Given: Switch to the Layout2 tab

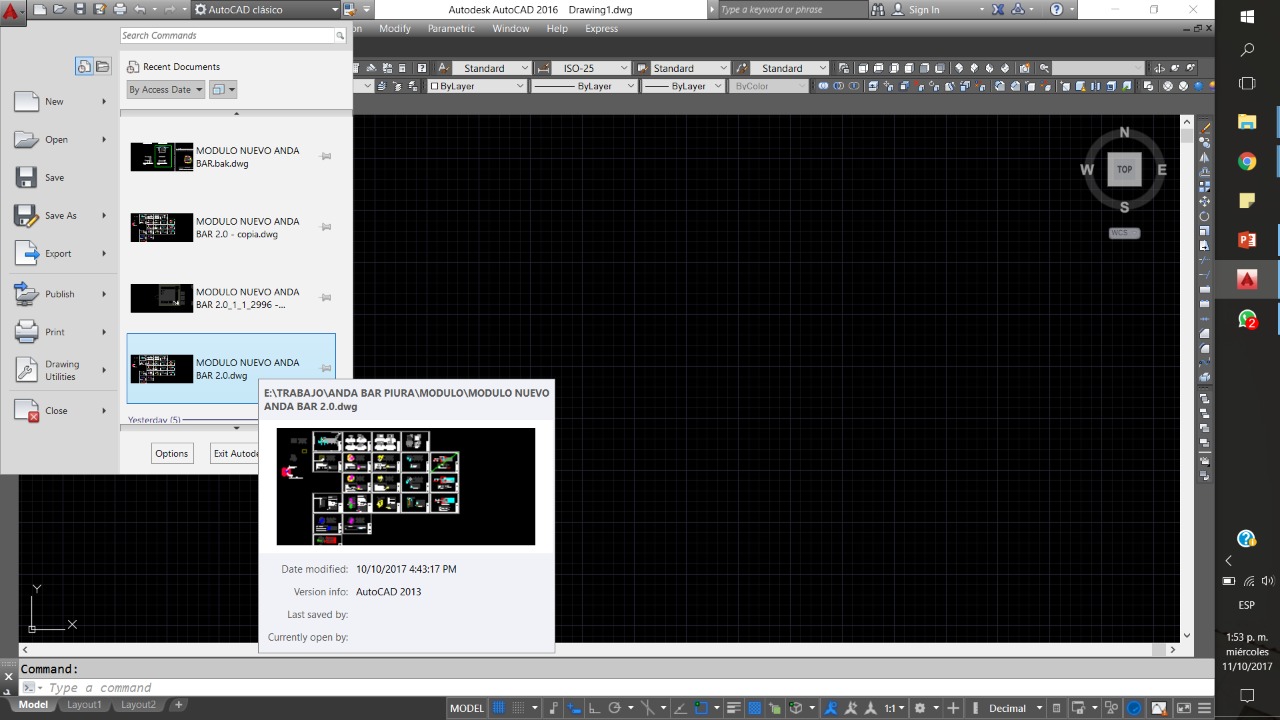Looking at the screenshot, I should (138, 705).
